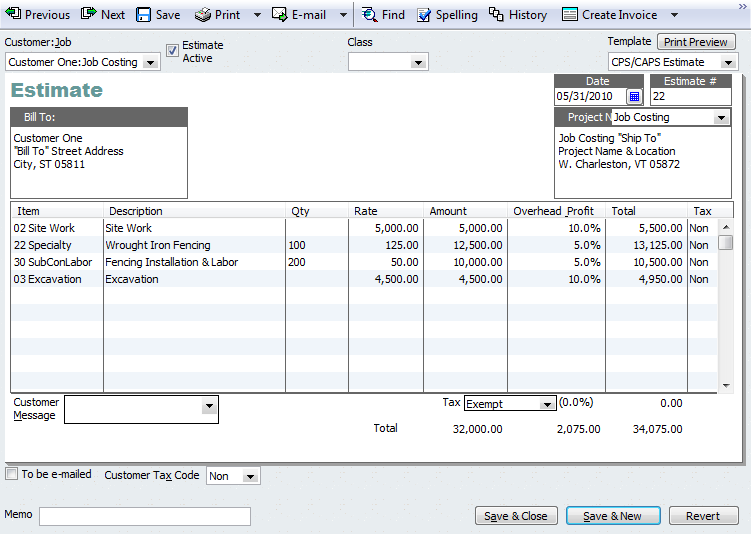Open the date calendar picker
751x534 pixels.
click(634, 97)
